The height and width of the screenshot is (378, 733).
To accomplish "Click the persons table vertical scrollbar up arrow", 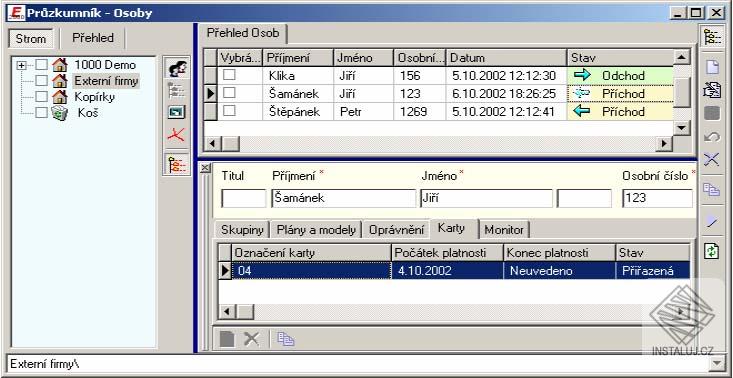I will 682,58.
